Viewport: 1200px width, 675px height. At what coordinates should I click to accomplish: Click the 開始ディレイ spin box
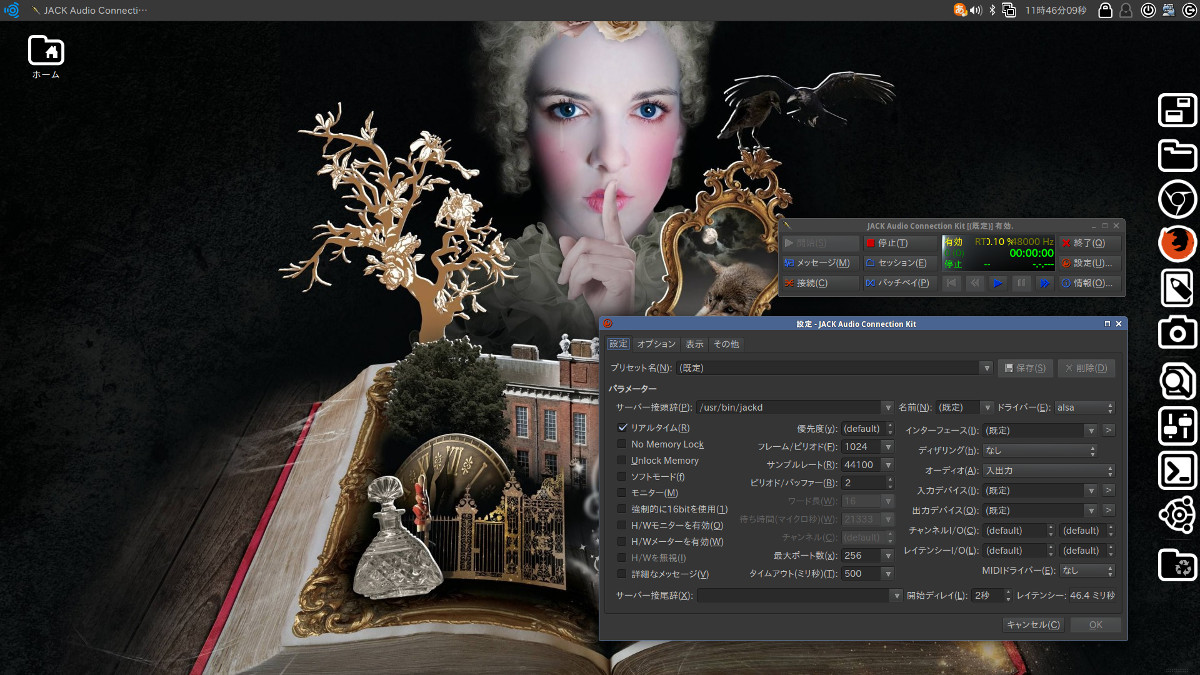(991, 596)
